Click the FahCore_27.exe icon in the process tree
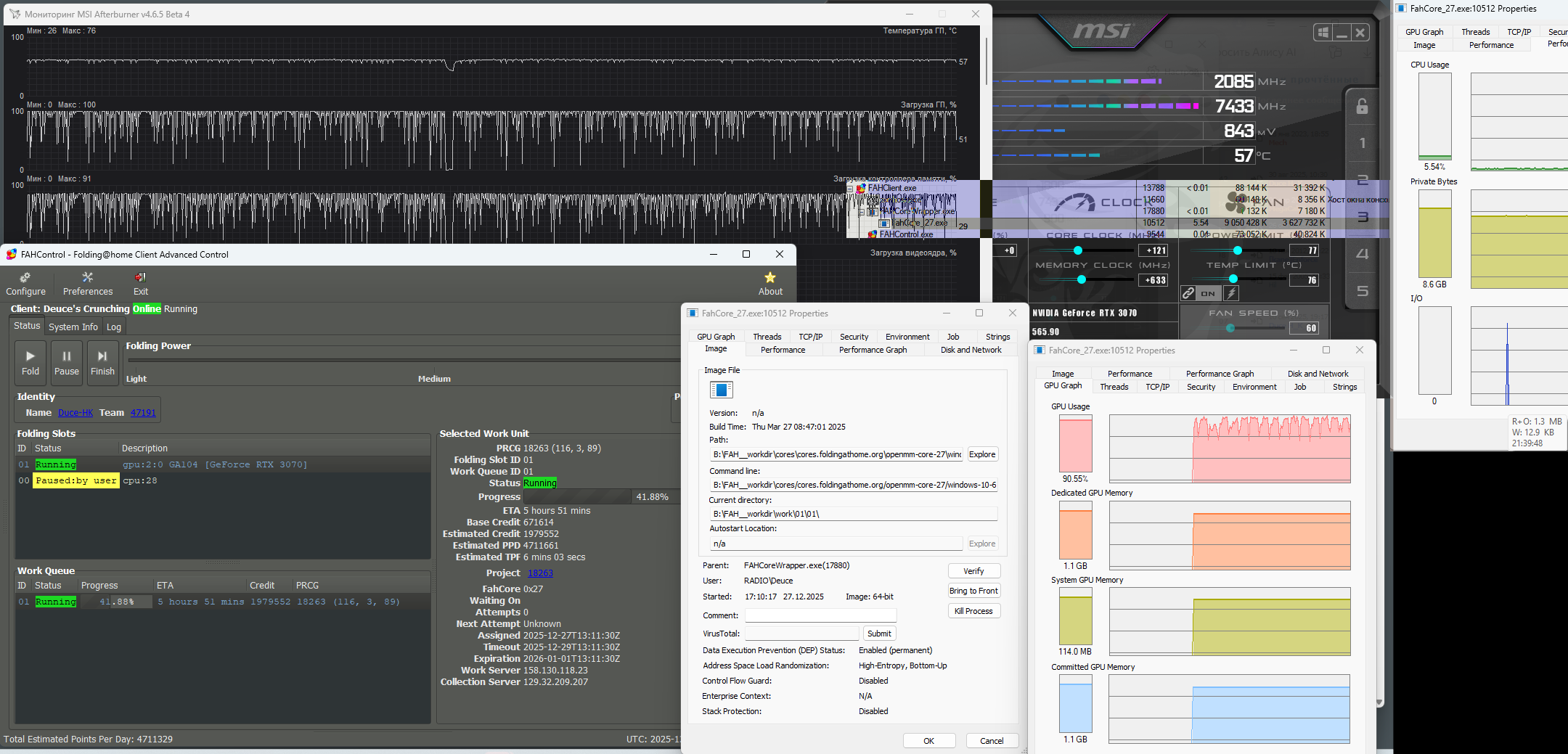The width and height of the screenshot is (1568, 754). [x=884, y=223]
